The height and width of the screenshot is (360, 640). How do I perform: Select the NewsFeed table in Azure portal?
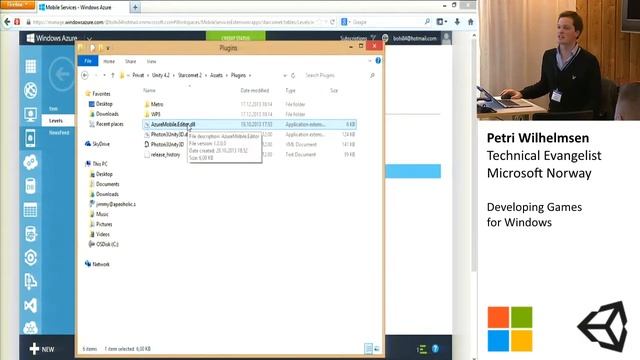pos(59,132)
